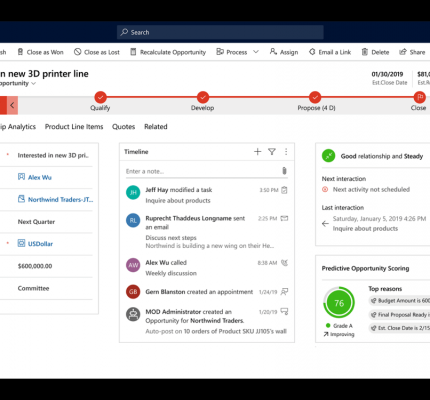Click the Enter a note field
430x400 pixels.
pos(202,171)
